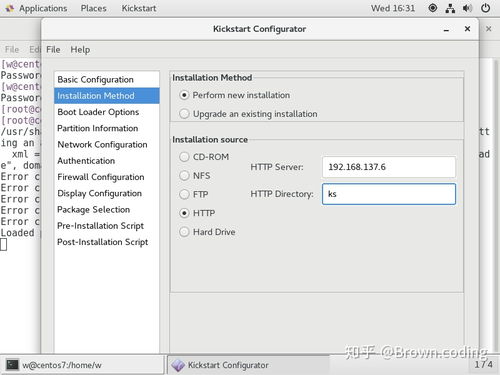Open the volume speaker icon

(x=467, y=8)
